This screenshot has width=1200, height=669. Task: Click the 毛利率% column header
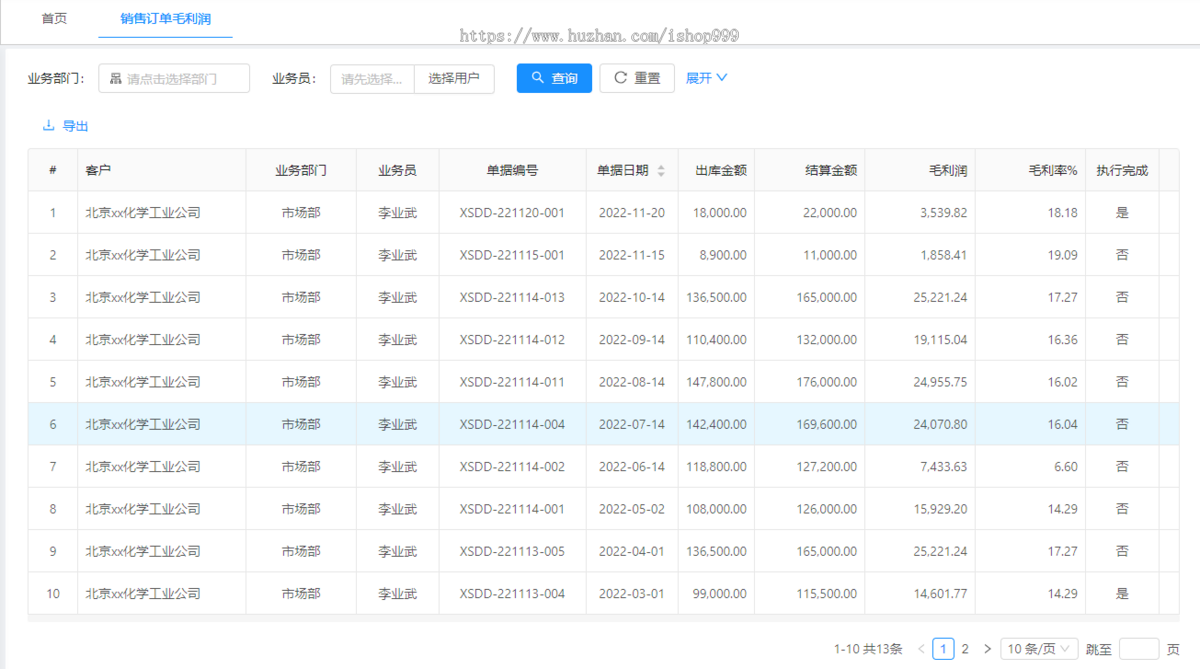(1053, 171)
